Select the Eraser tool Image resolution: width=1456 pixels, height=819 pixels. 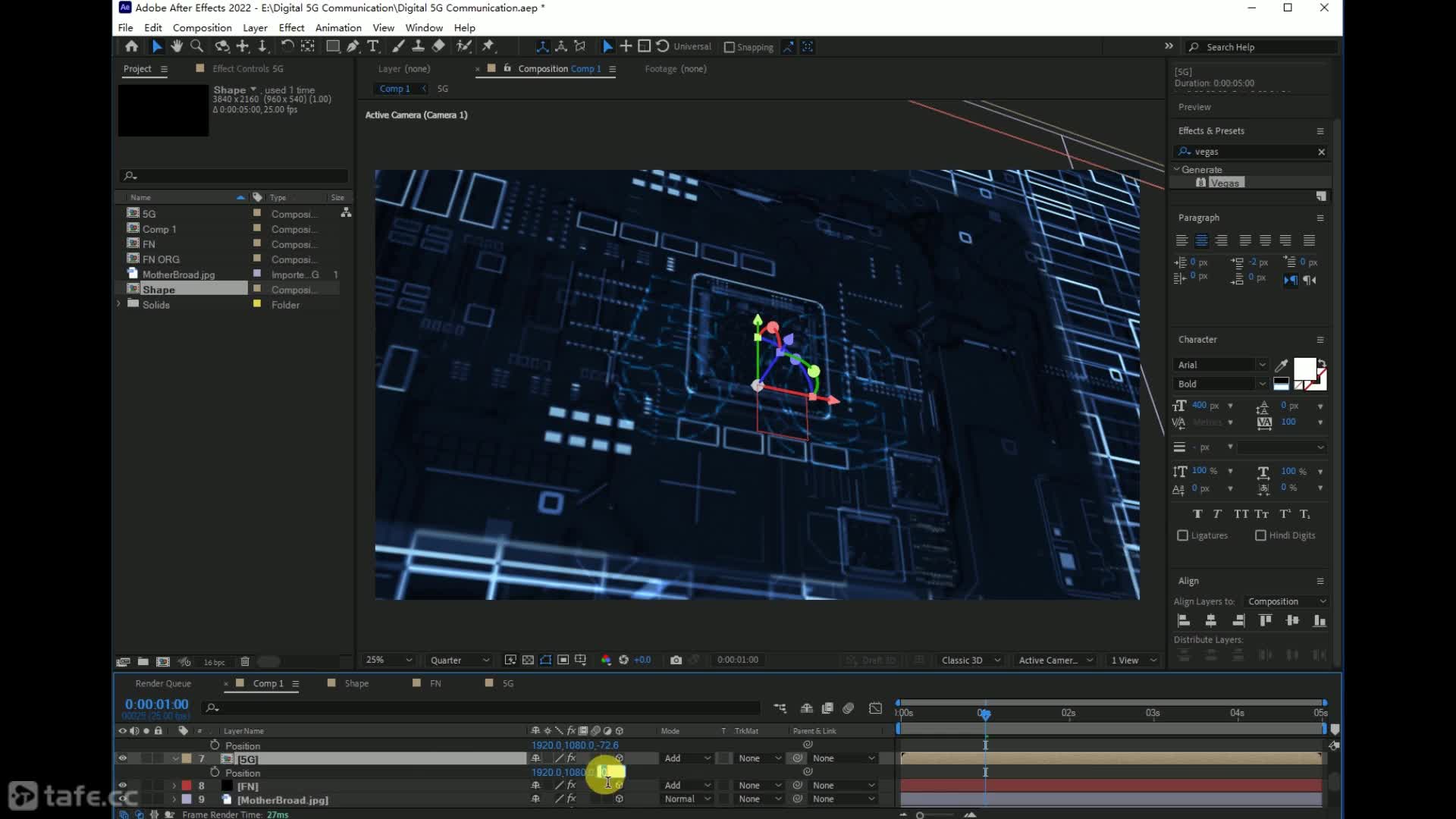click(438, 46)
